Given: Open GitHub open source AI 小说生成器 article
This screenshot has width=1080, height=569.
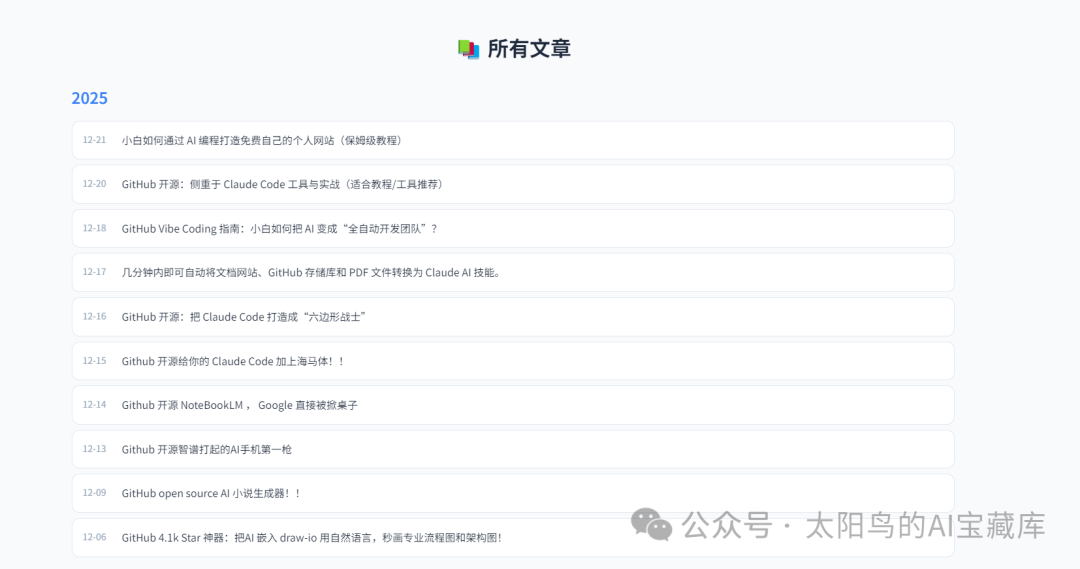Looking at the screenshot, I should 513,493.
